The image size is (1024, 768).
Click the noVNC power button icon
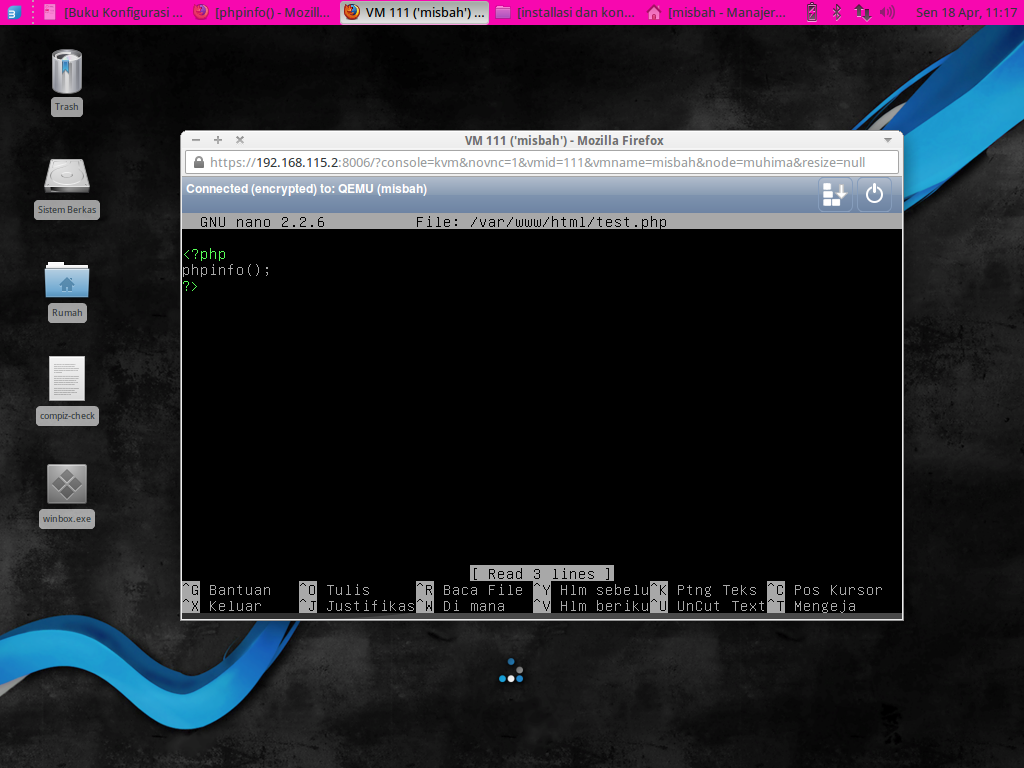(874, 194)
